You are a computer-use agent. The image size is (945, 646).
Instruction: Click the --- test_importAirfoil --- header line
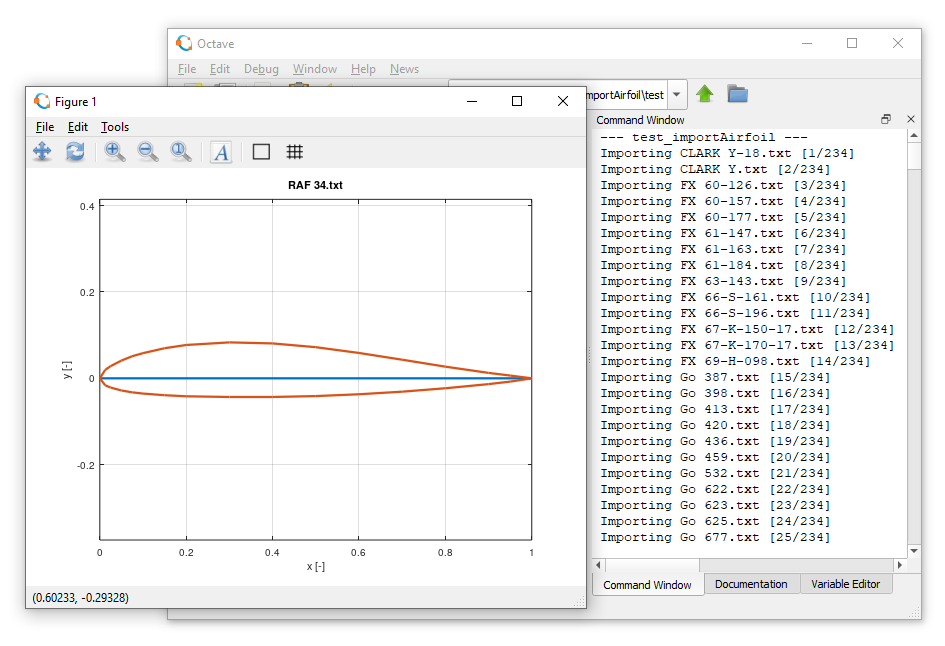(703, 137)
